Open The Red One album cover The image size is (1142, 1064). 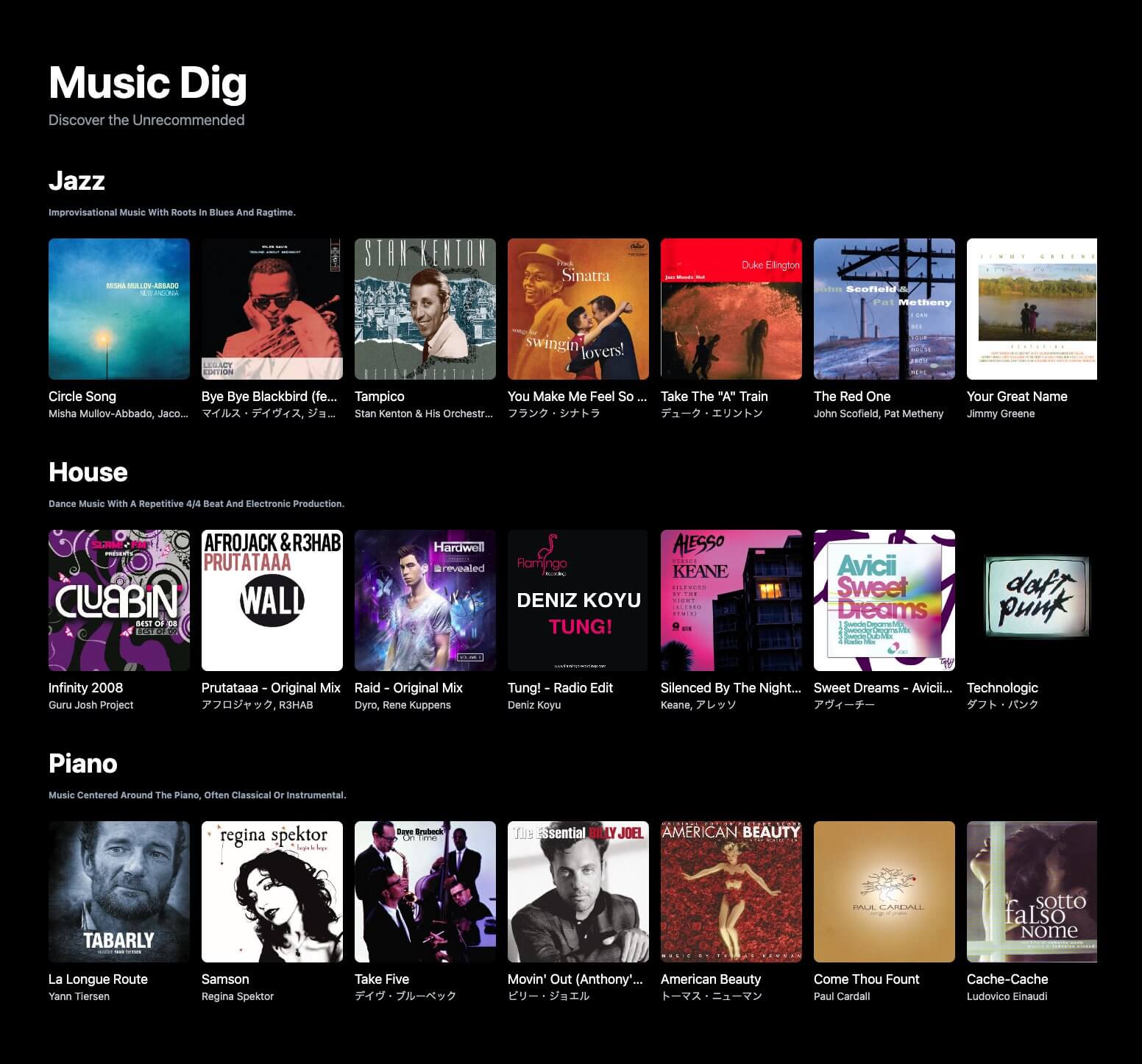click(884, 309)
